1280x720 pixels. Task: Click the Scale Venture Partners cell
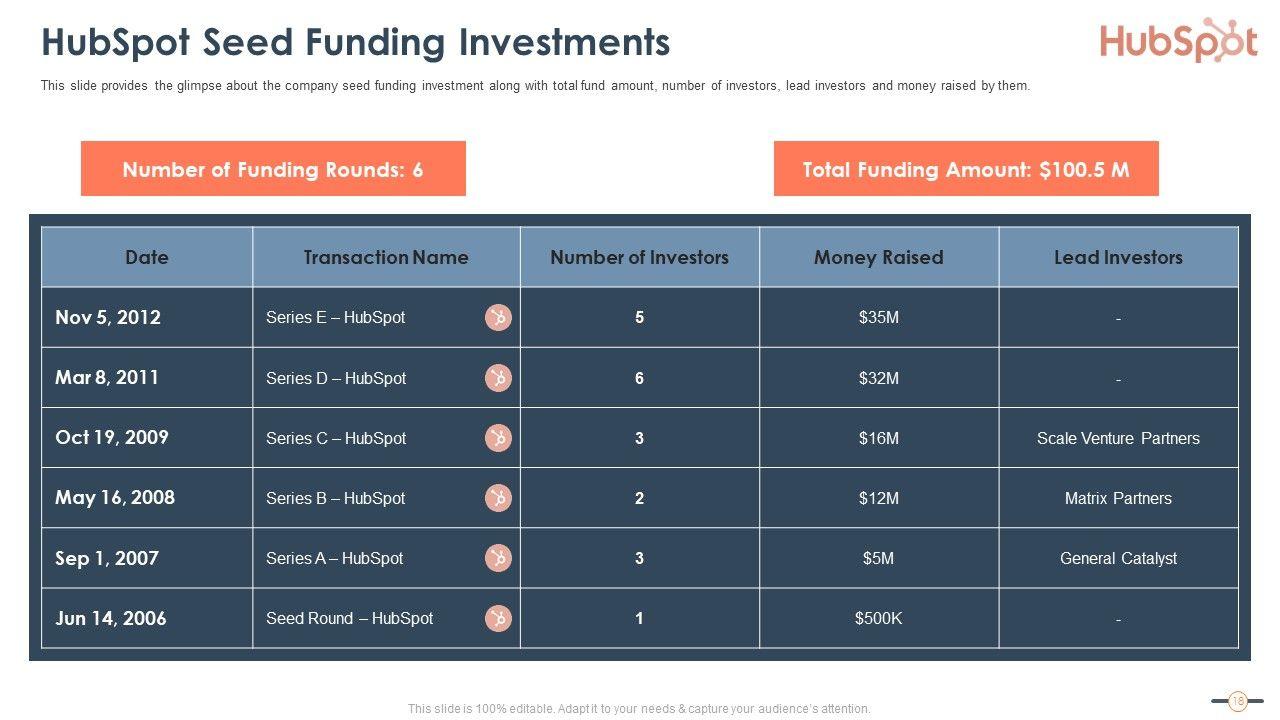[1118, 438]
